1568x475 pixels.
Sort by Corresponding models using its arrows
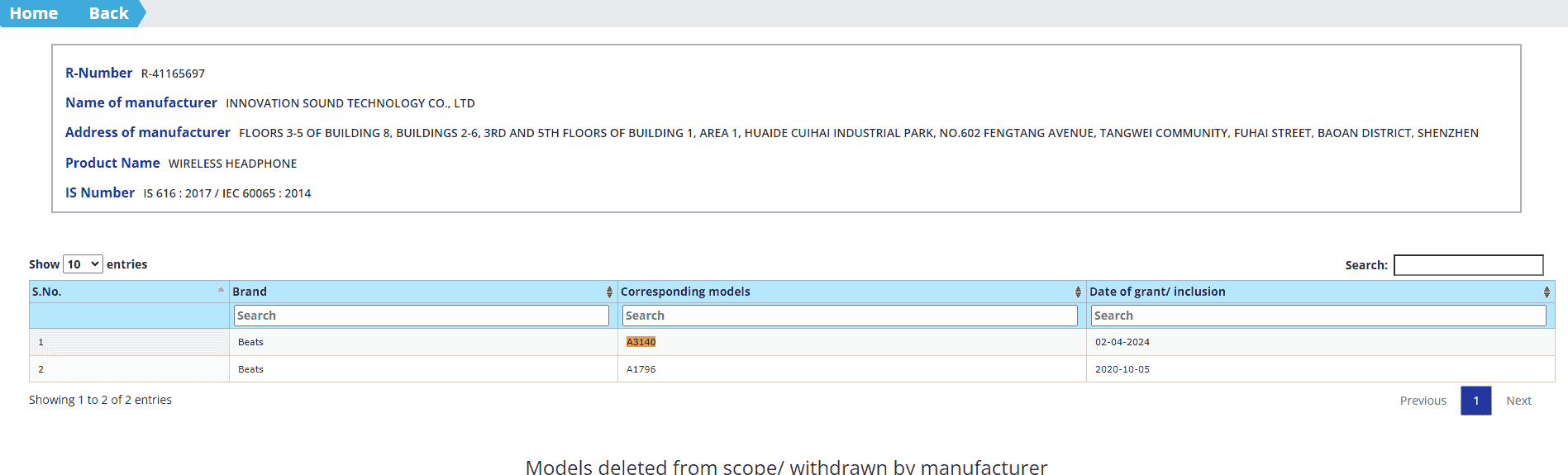click(1078, 292)
